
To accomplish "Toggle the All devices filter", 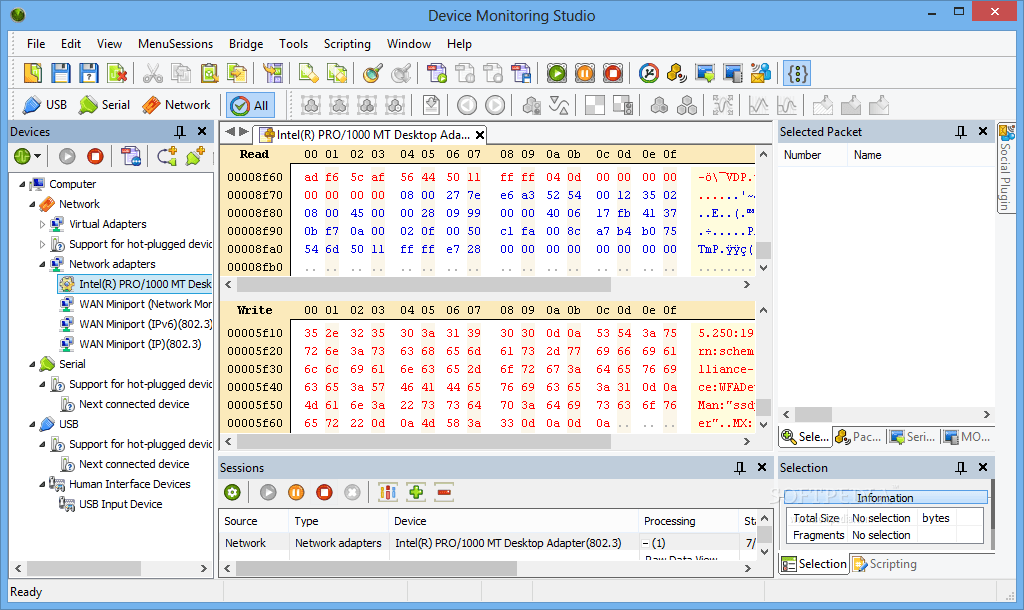I will click(x=251, y=105).
